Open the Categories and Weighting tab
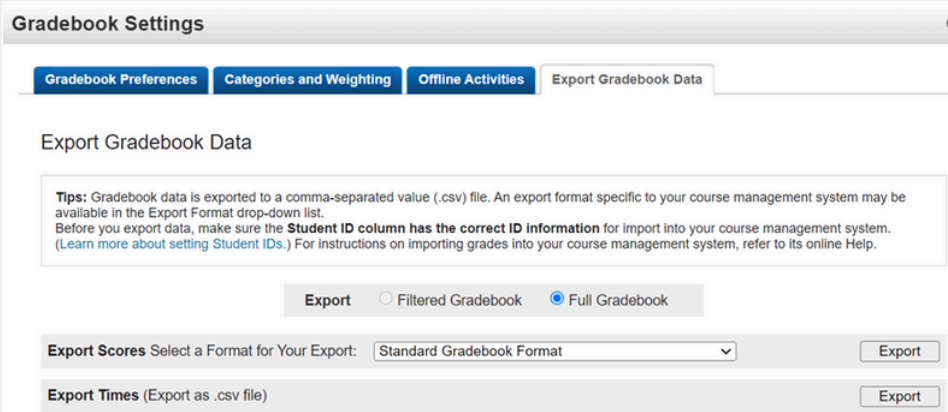The height and width of the screenshot is (412, 948). (307, 80)
